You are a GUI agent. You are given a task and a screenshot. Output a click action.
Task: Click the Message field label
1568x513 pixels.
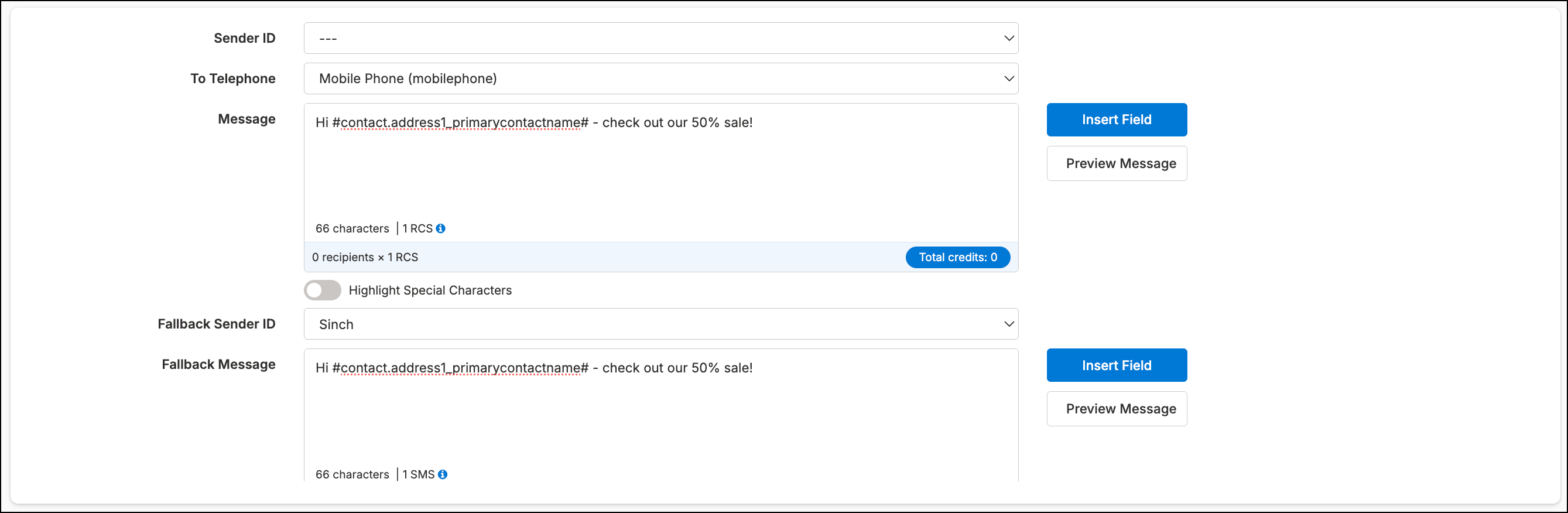coord(247,119)
